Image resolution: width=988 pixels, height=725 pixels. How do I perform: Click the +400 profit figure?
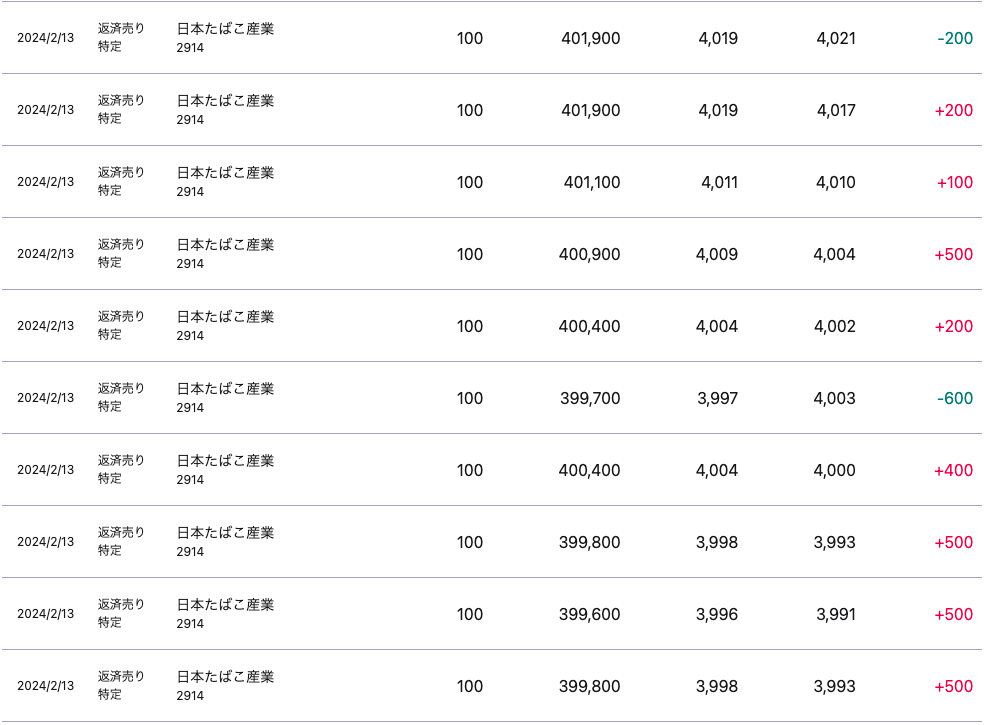953,471
